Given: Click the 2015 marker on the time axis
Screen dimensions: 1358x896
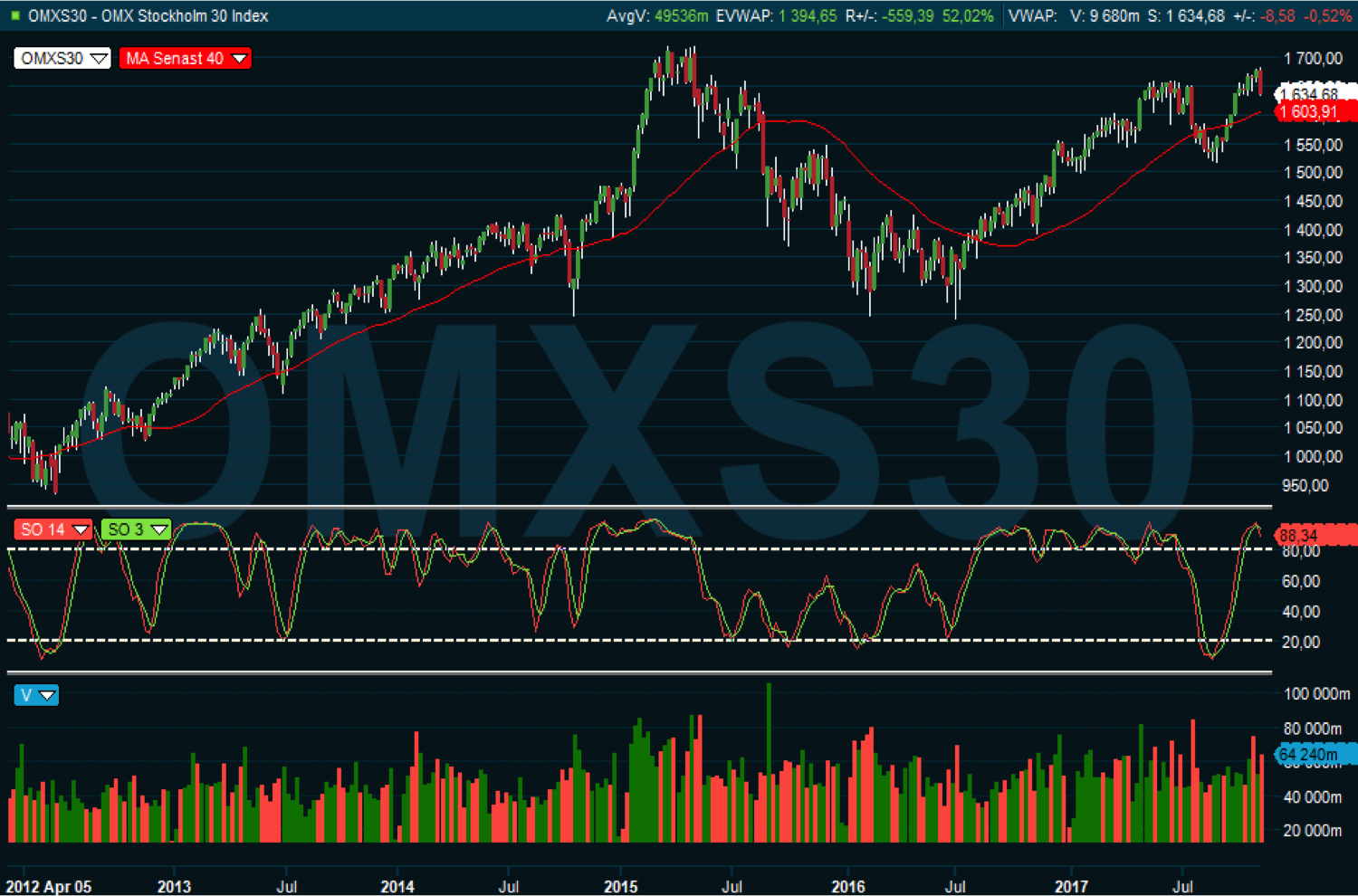Looking at the screenshot, I should [x=621, y=886].
